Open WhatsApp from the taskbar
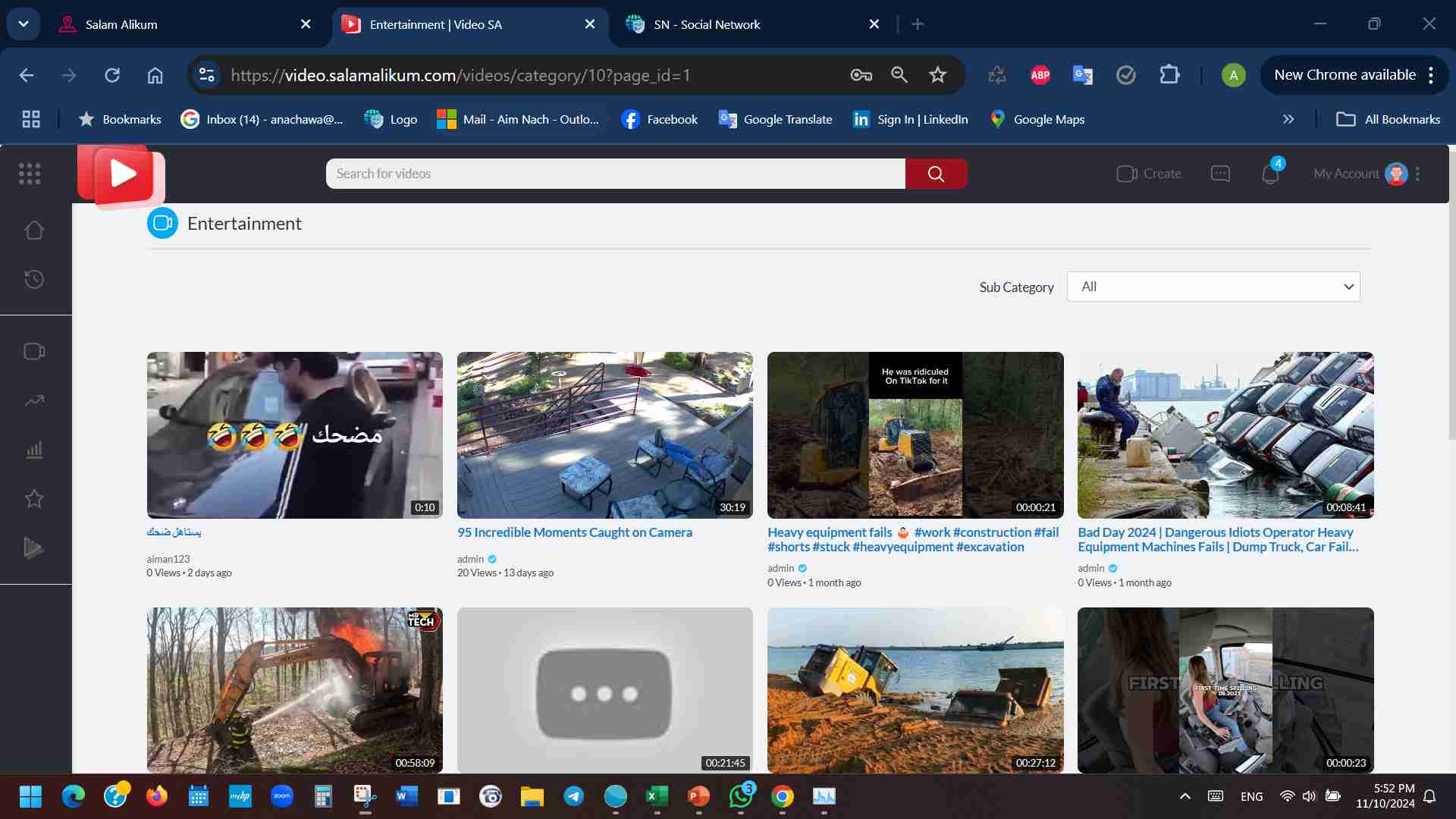The width and height of the screenshot is (1456, 819). [741, 796]
